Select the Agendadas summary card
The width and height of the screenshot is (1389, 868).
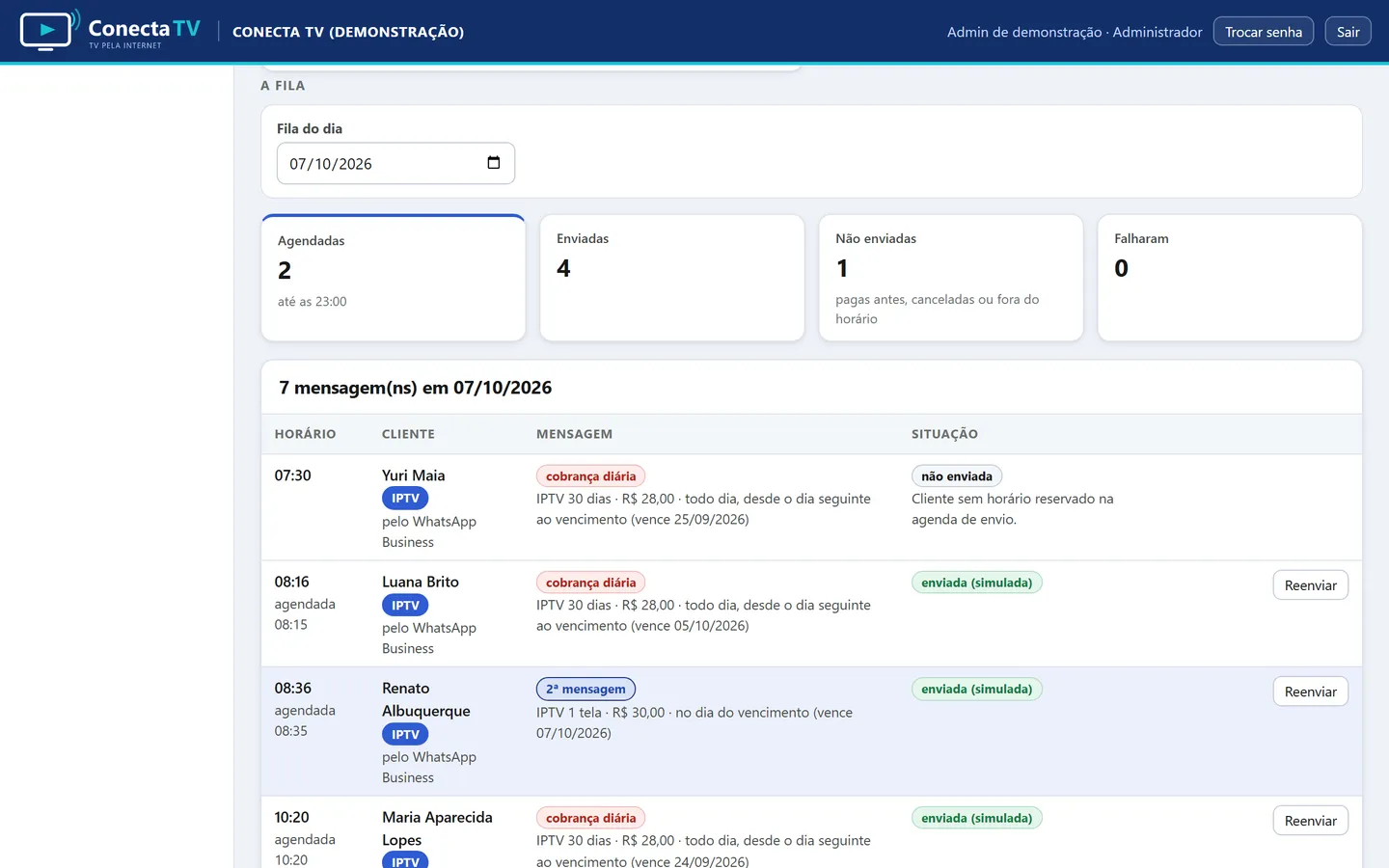pos(394,278)
